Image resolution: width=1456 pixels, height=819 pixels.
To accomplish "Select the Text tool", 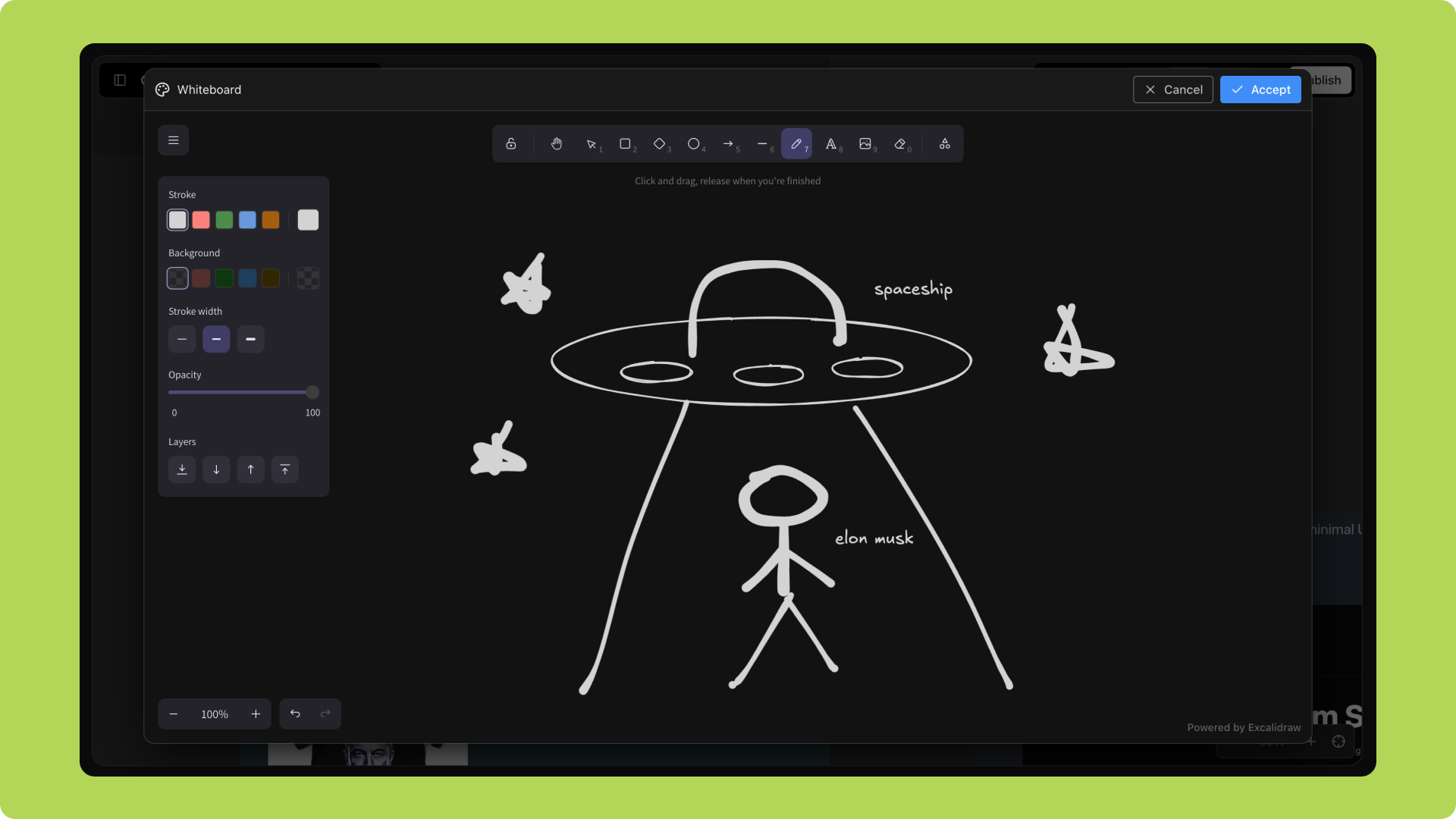I will [831, 144].
